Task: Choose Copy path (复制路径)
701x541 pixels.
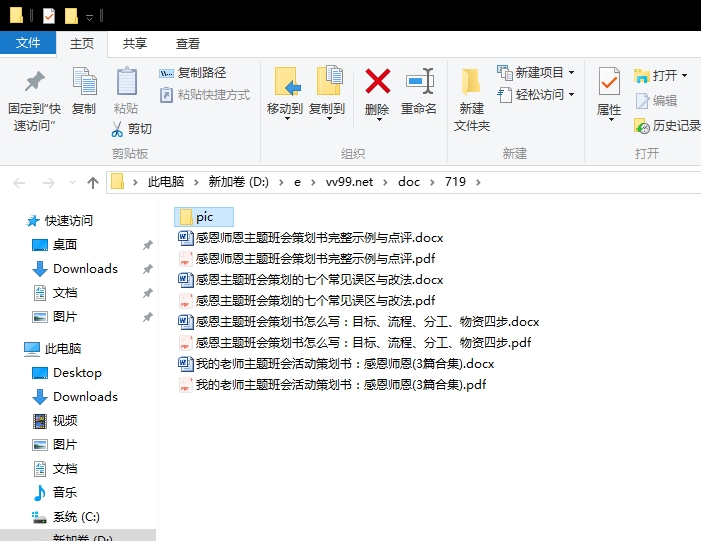Action: click(193, 72)
